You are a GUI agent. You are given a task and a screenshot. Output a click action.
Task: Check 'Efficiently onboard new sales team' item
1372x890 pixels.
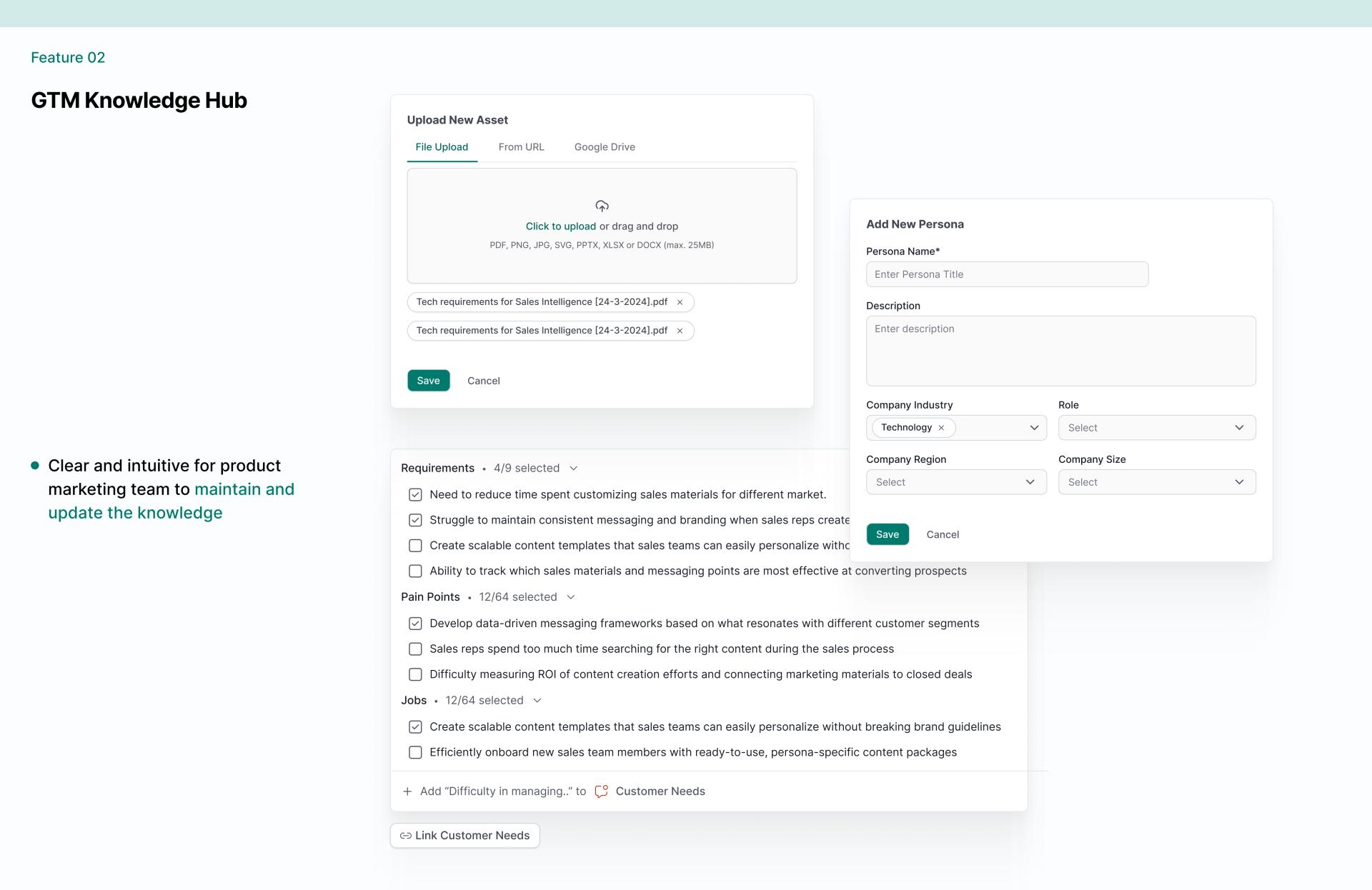415,752
